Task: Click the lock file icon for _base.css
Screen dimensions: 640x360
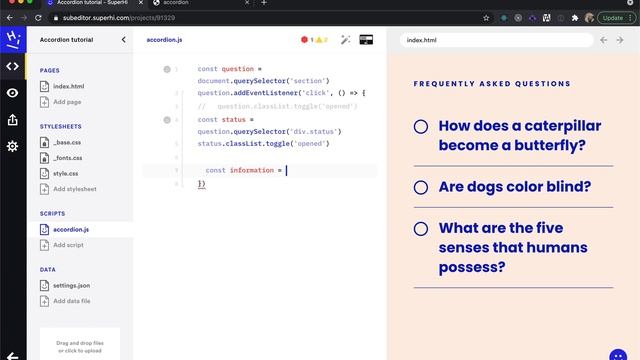Action: 44,142
